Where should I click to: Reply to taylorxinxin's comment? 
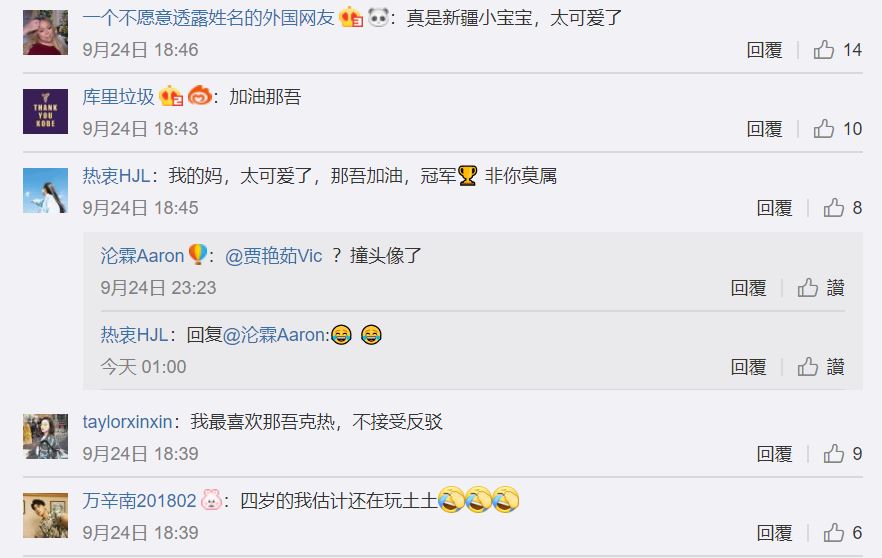pyautogui.click(x=775, y=454)
